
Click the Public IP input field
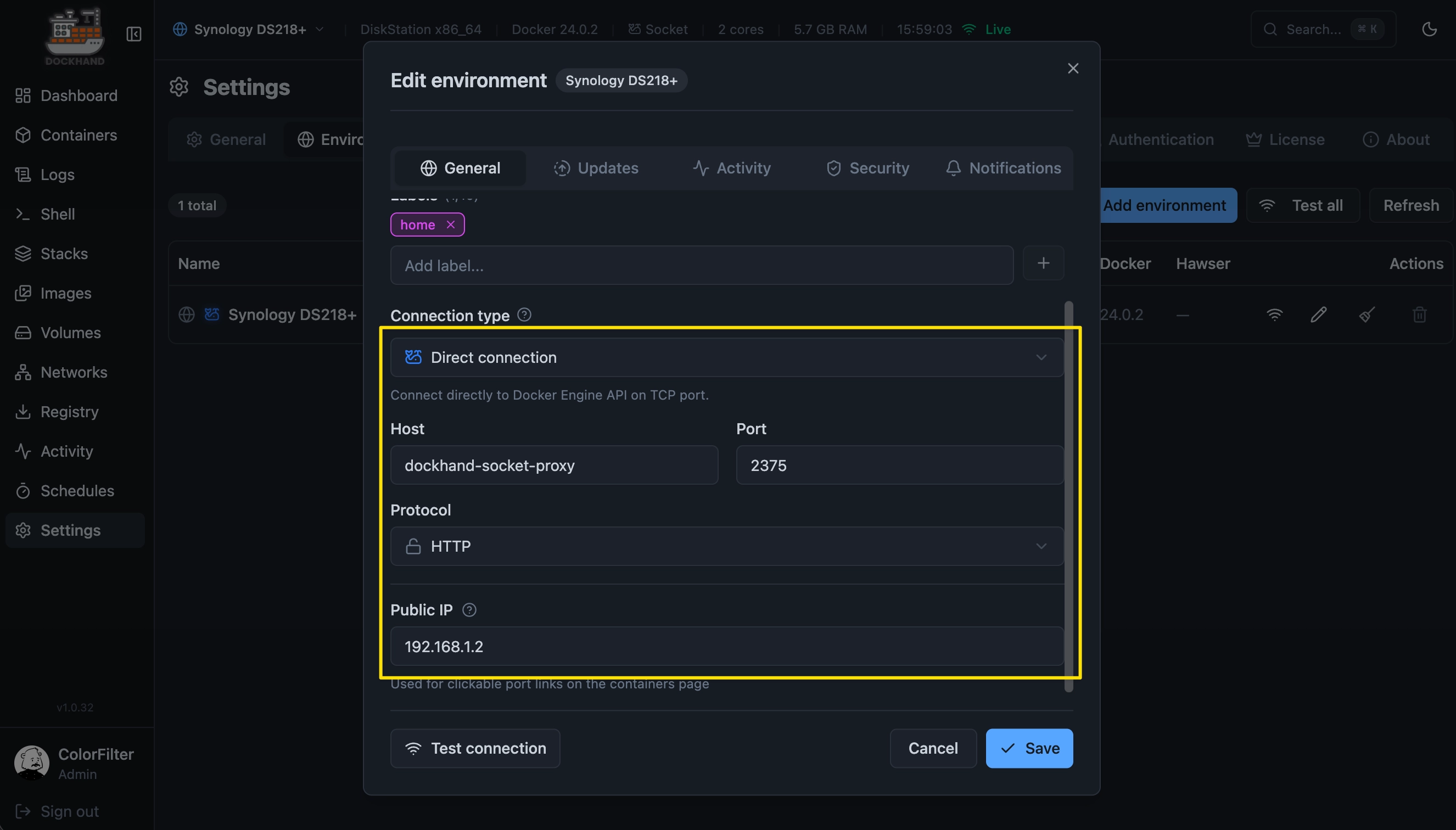click(x=726, y=647)
